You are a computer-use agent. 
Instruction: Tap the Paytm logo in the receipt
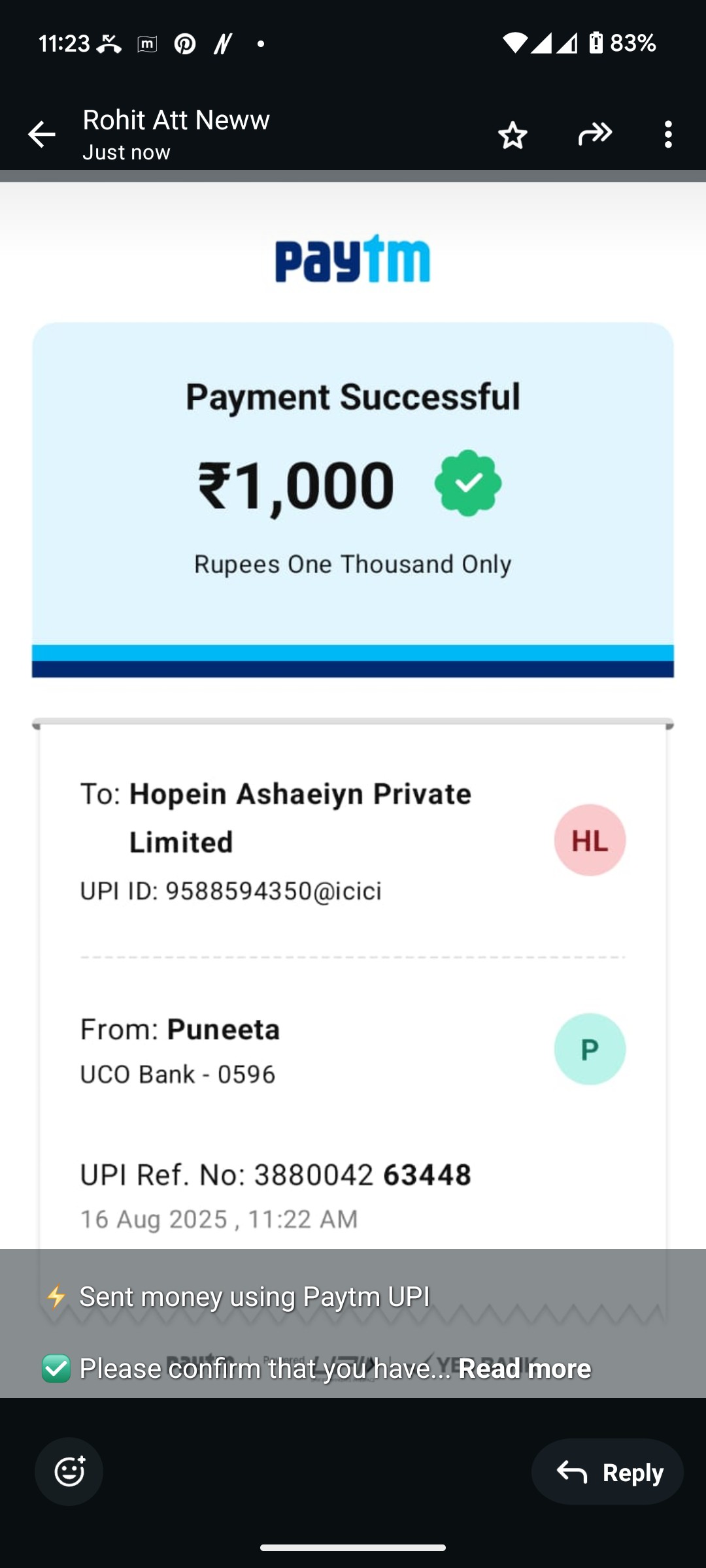[x=353, y=259]
